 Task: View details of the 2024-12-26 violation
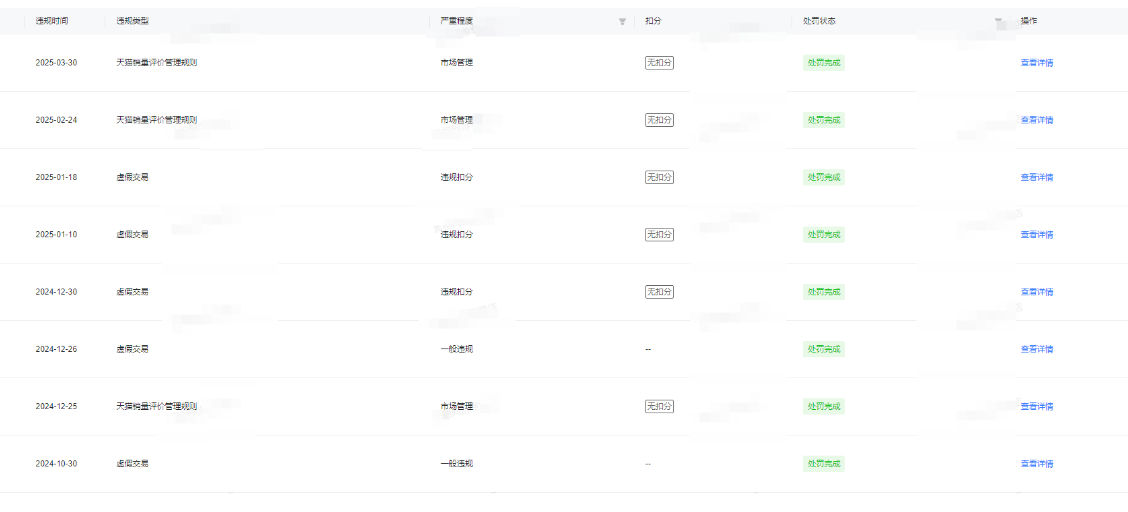(1036, 349)
